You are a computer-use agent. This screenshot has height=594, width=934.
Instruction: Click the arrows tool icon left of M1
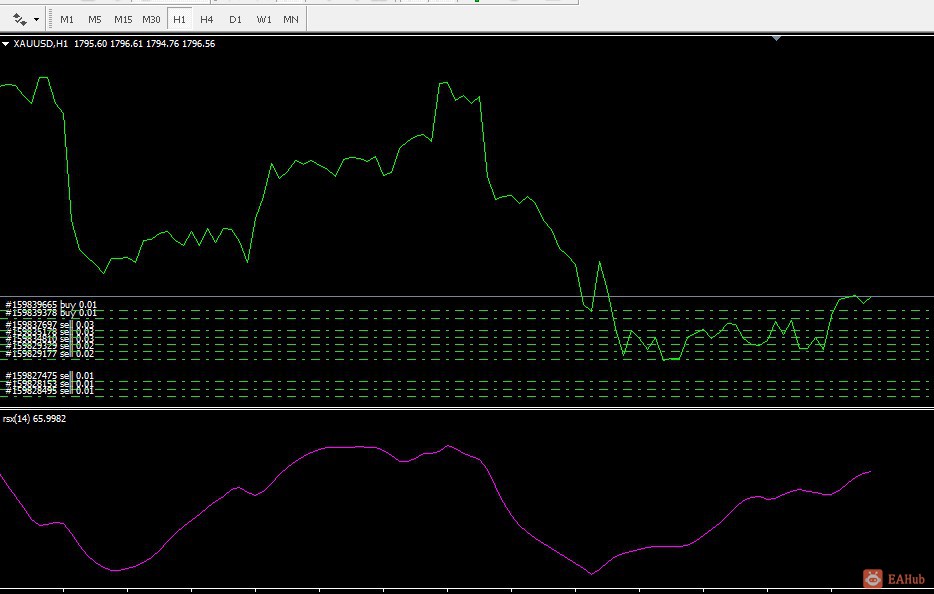[20, 20]
